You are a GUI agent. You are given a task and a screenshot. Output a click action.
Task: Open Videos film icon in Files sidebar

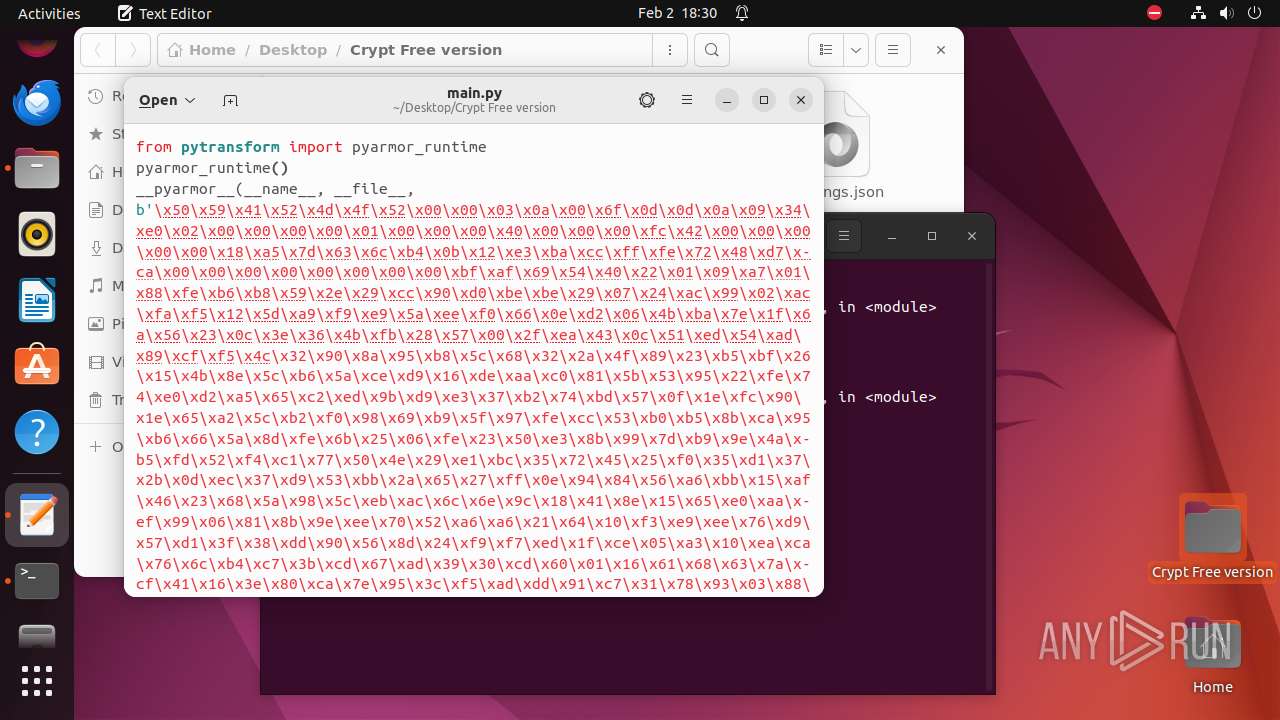(x=96, y=362)
